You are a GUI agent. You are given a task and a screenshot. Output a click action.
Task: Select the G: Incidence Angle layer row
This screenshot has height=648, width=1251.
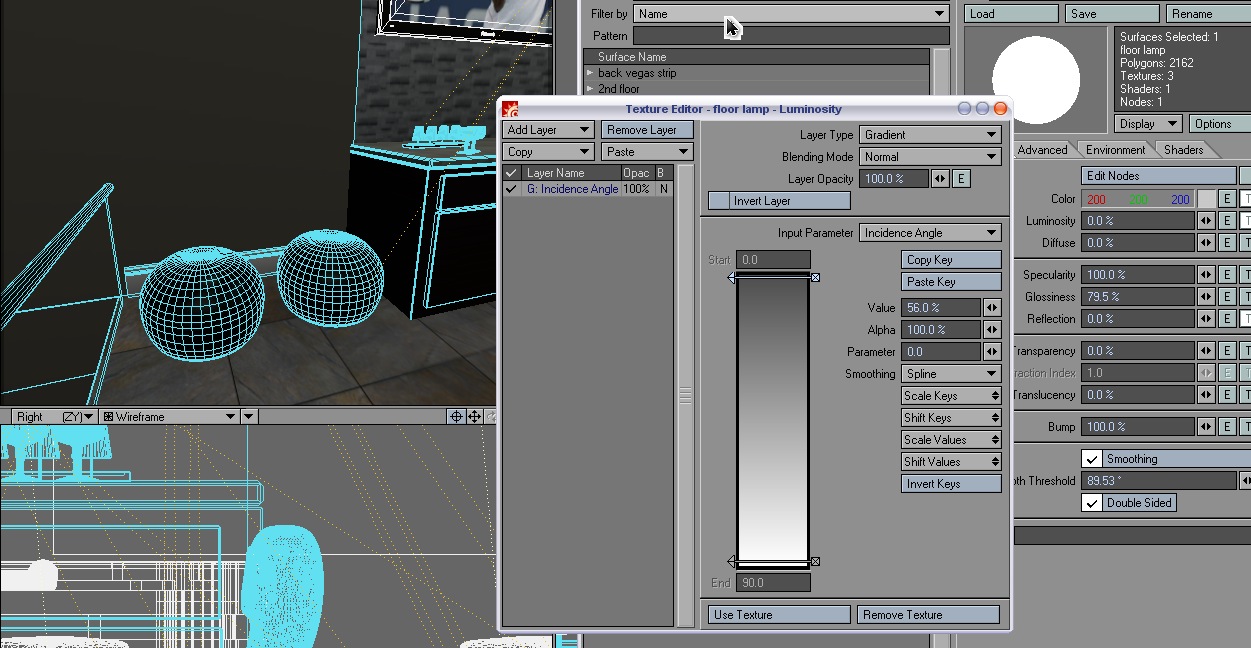[x=587, y=189]
